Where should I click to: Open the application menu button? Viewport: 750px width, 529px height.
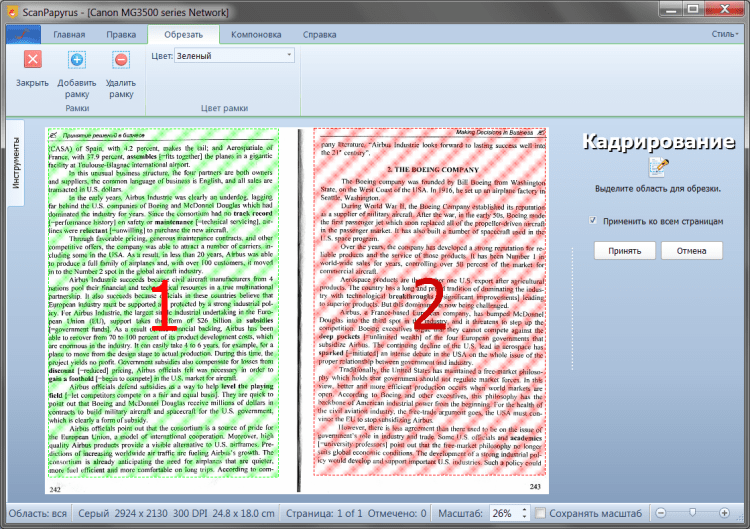tap(23, 34)
